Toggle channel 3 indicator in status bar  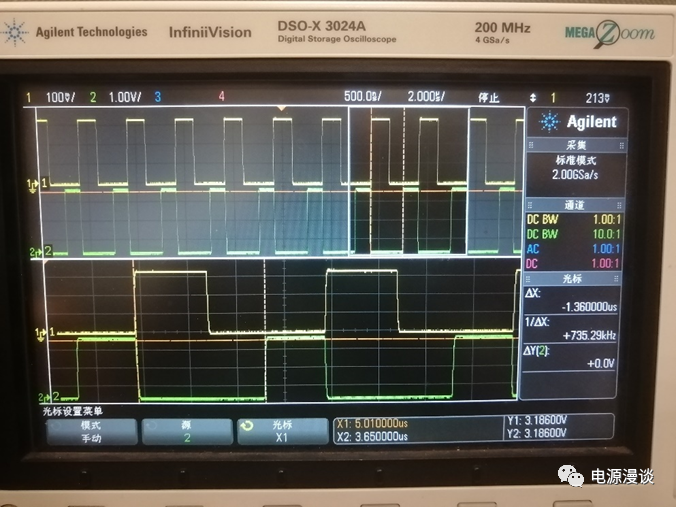tap(157, 97)
